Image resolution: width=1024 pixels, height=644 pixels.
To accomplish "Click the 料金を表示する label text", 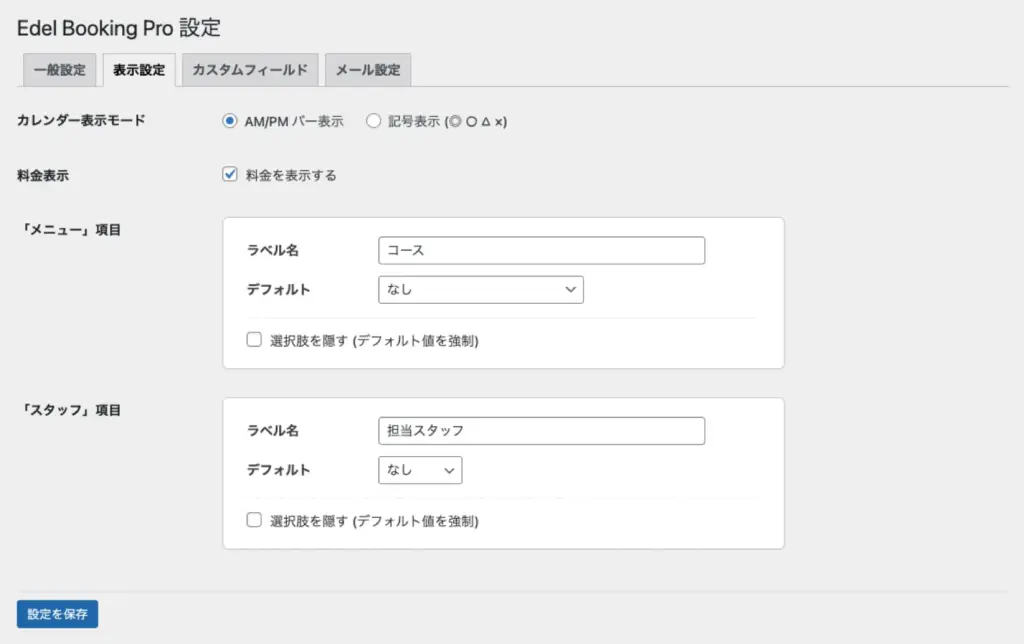I will click(x=291, y=176).
